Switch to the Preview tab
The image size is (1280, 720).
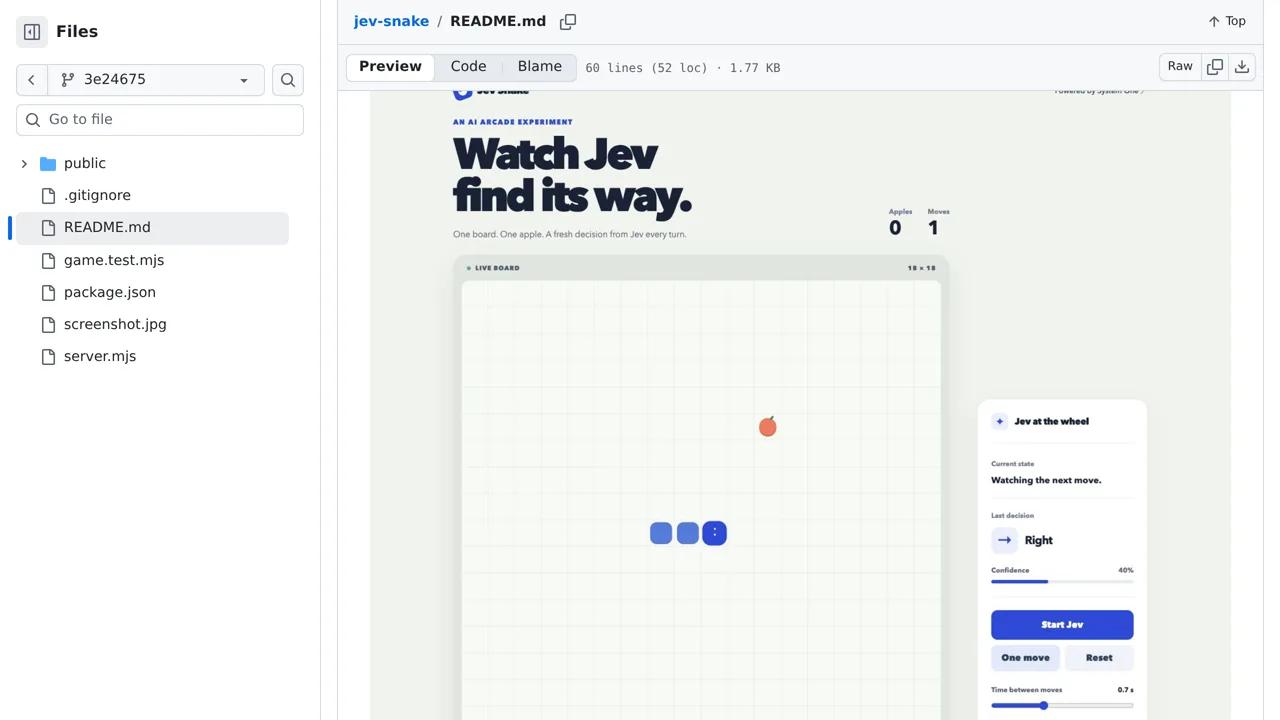[390, 67]
